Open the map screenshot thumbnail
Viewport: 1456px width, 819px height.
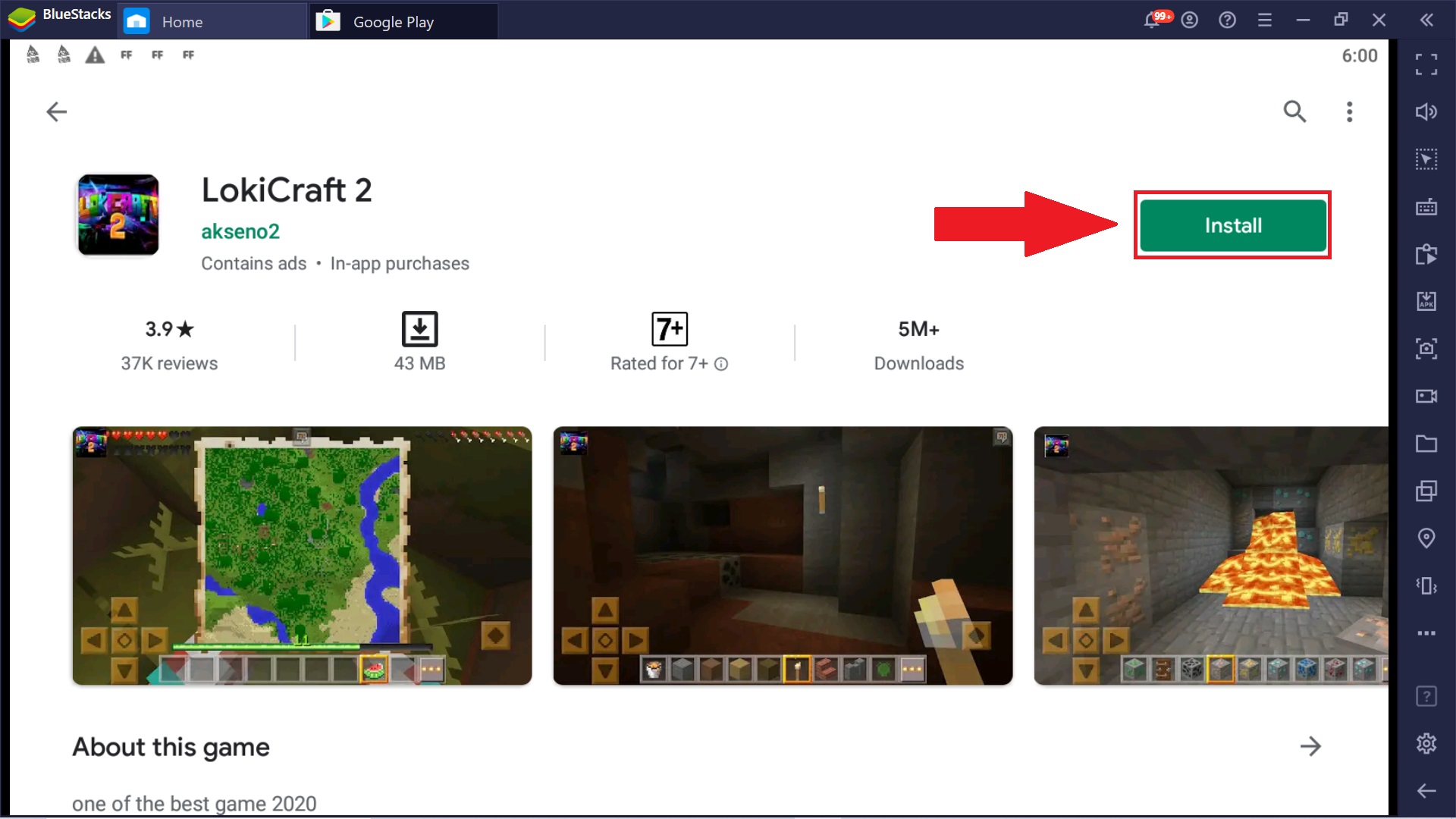pos(302,556)
